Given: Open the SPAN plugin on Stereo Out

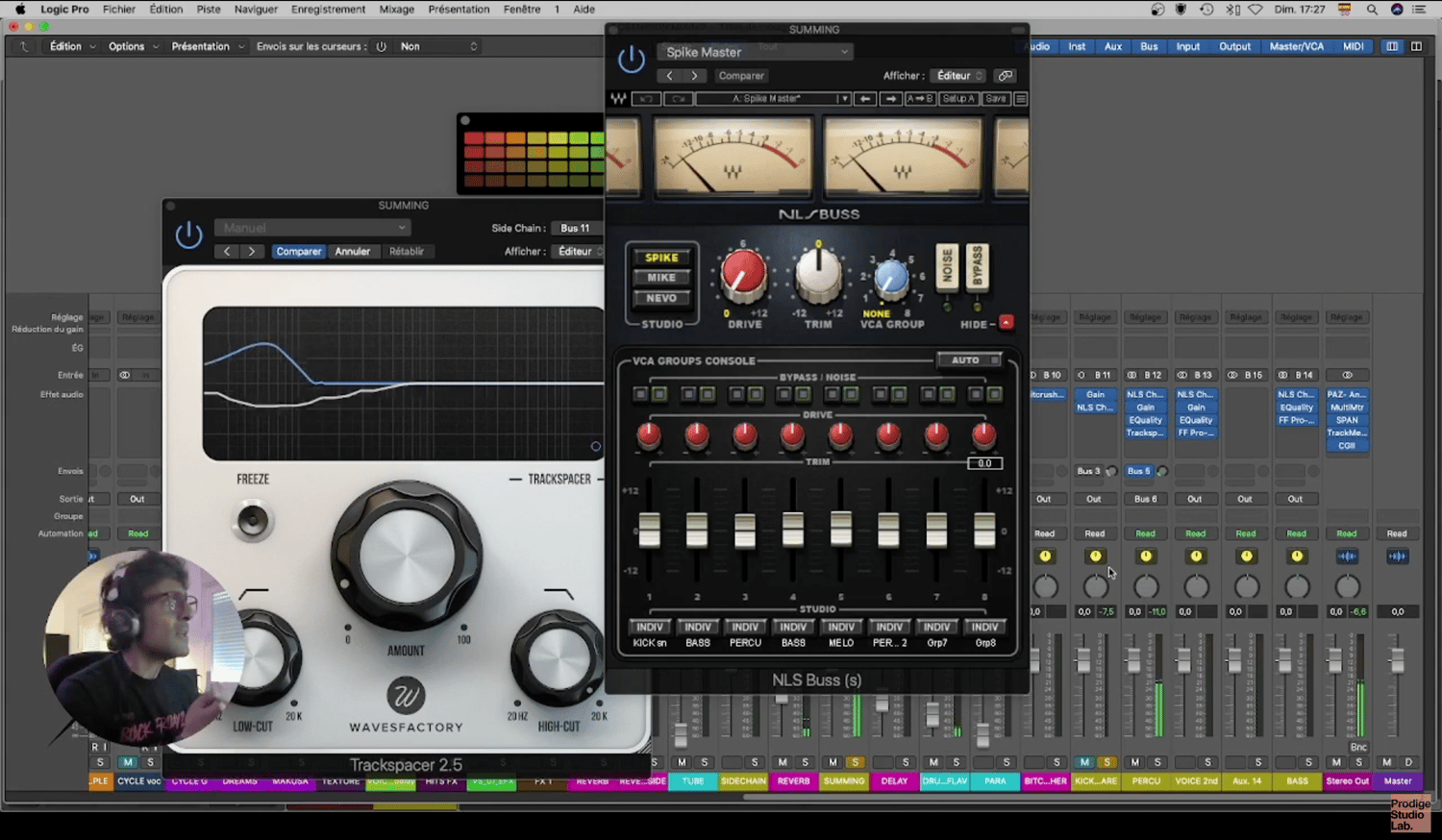Looking at the screenshot, I should (1347, 420).
